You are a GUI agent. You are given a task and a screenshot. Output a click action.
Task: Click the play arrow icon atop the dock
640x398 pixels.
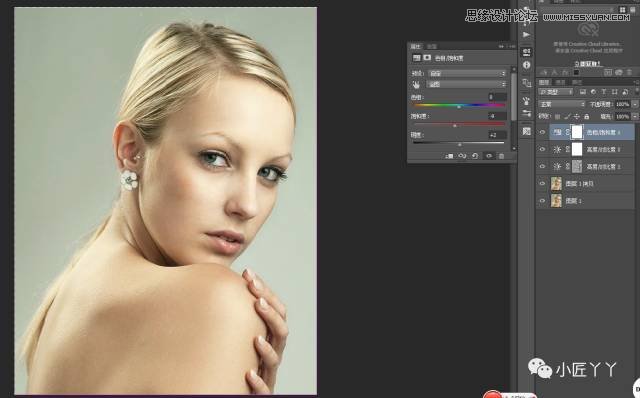point(527,34)
